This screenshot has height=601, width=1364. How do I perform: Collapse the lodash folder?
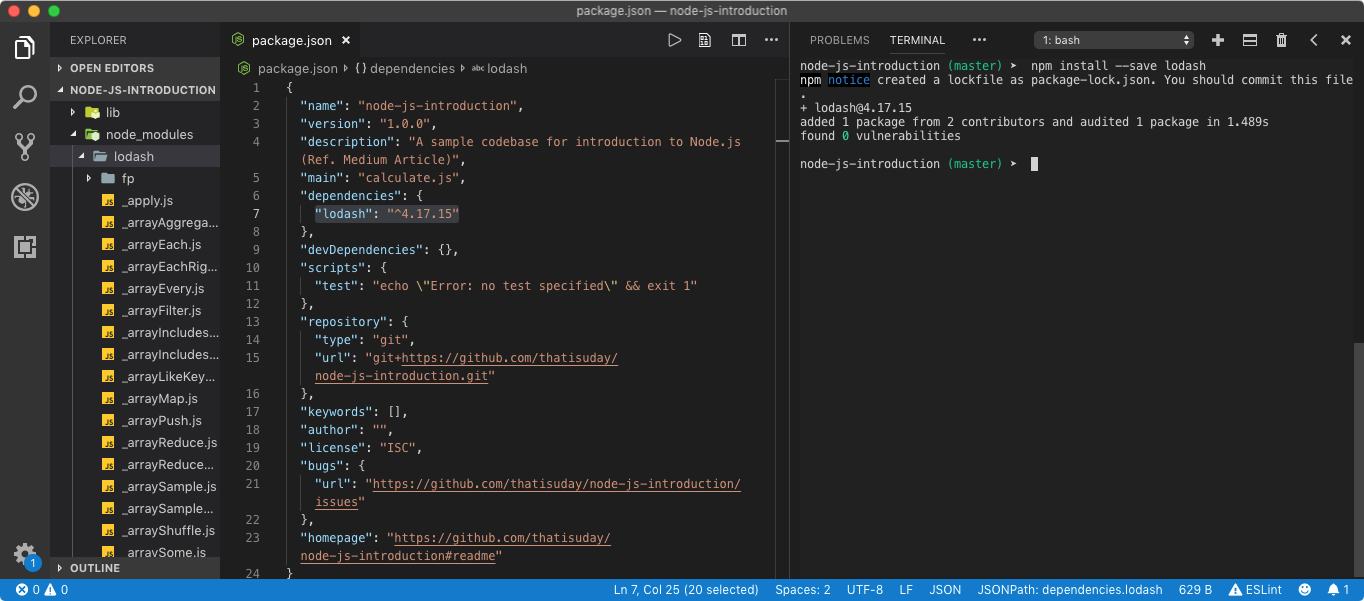tap(135, 156)
